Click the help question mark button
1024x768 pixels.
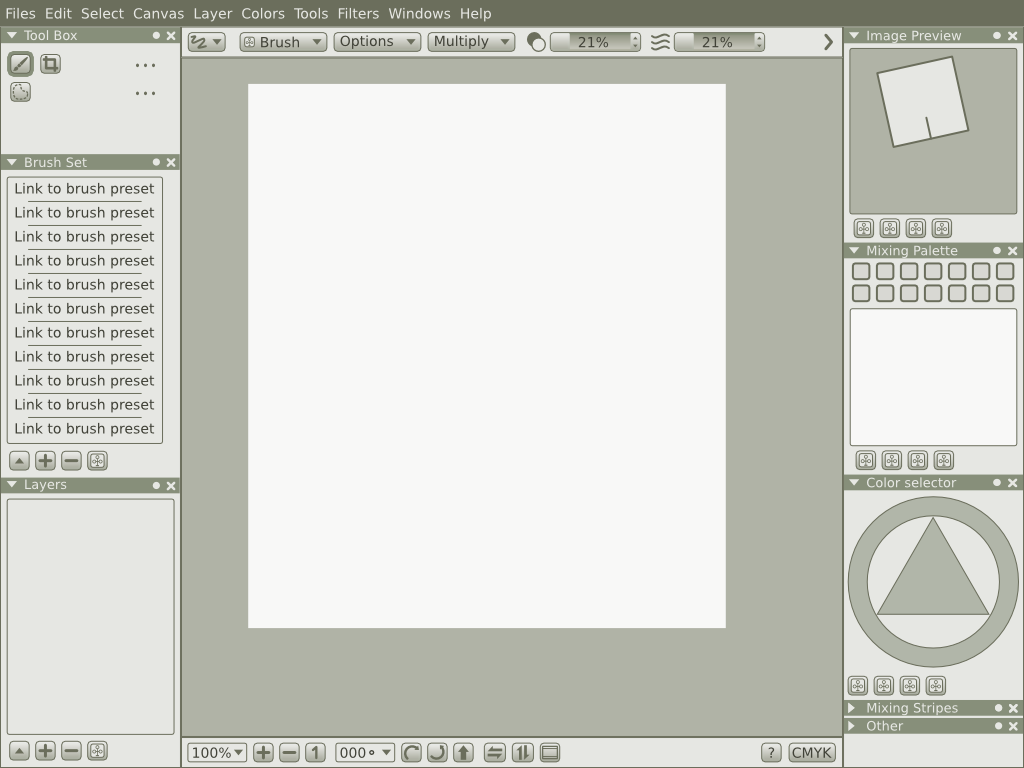[771, 753]
